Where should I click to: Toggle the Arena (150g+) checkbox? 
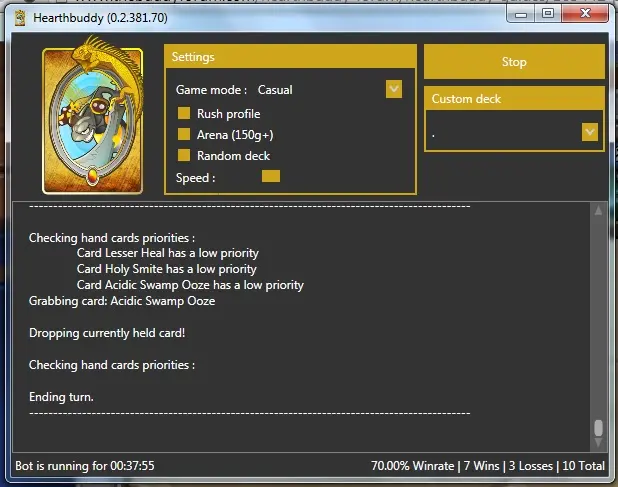click(x=184, y=134)
